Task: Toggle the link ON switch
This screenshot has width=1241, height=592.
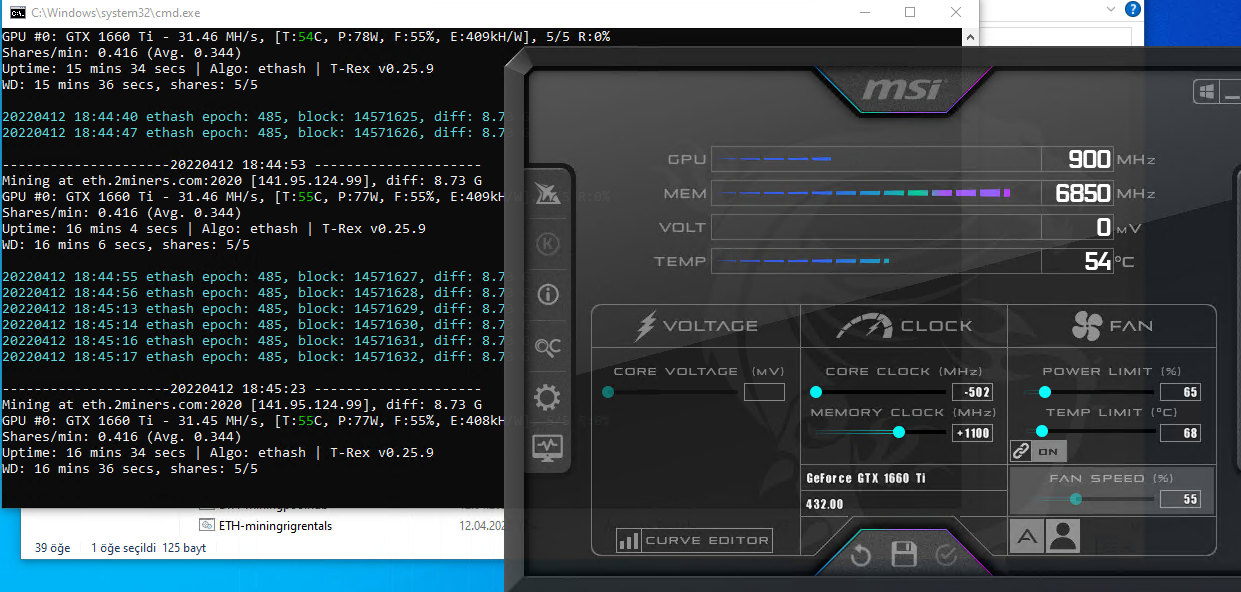Action: click(x=1049, y=451)
